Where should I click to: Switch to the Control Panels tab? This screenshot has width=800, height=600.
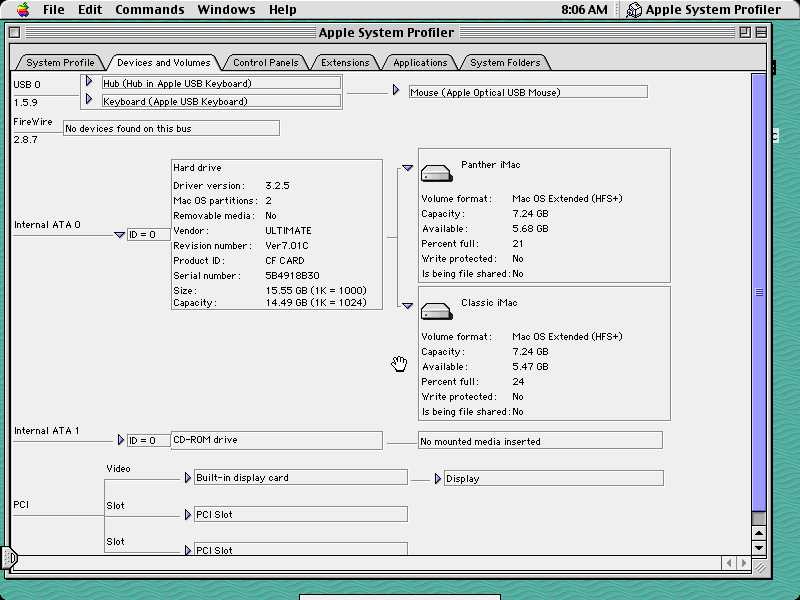(265, 63)
